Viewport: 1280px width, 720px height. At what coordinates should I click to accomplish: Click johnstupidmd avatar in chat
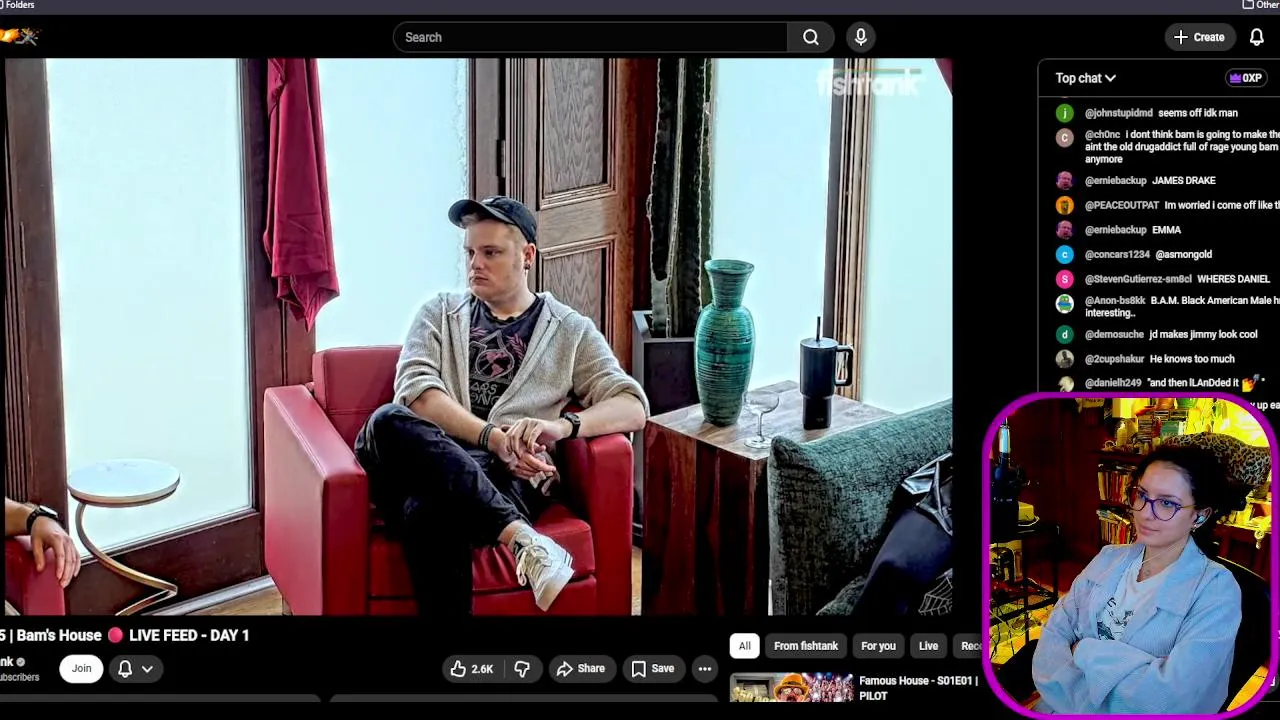[1064, 113]
